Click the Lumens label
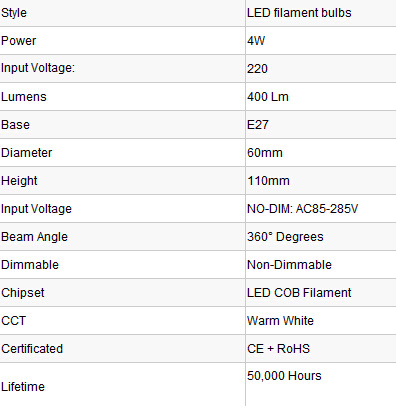 24,97
